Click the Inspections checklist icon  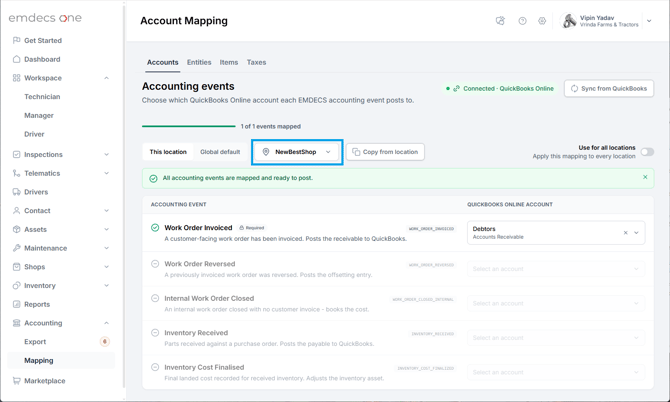coord(16,154)
